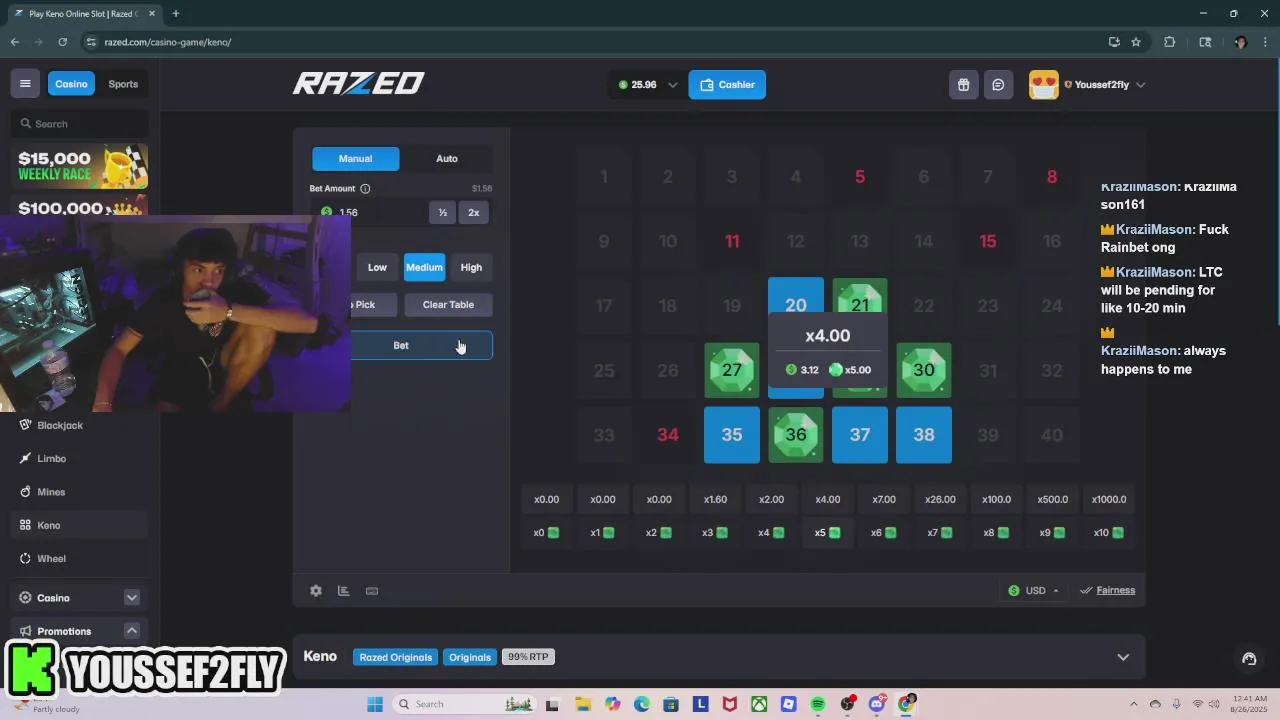This screenshot has height=720, width=1280.
Task: Collapse the Promotions section
Action: (x=131, y=631)
